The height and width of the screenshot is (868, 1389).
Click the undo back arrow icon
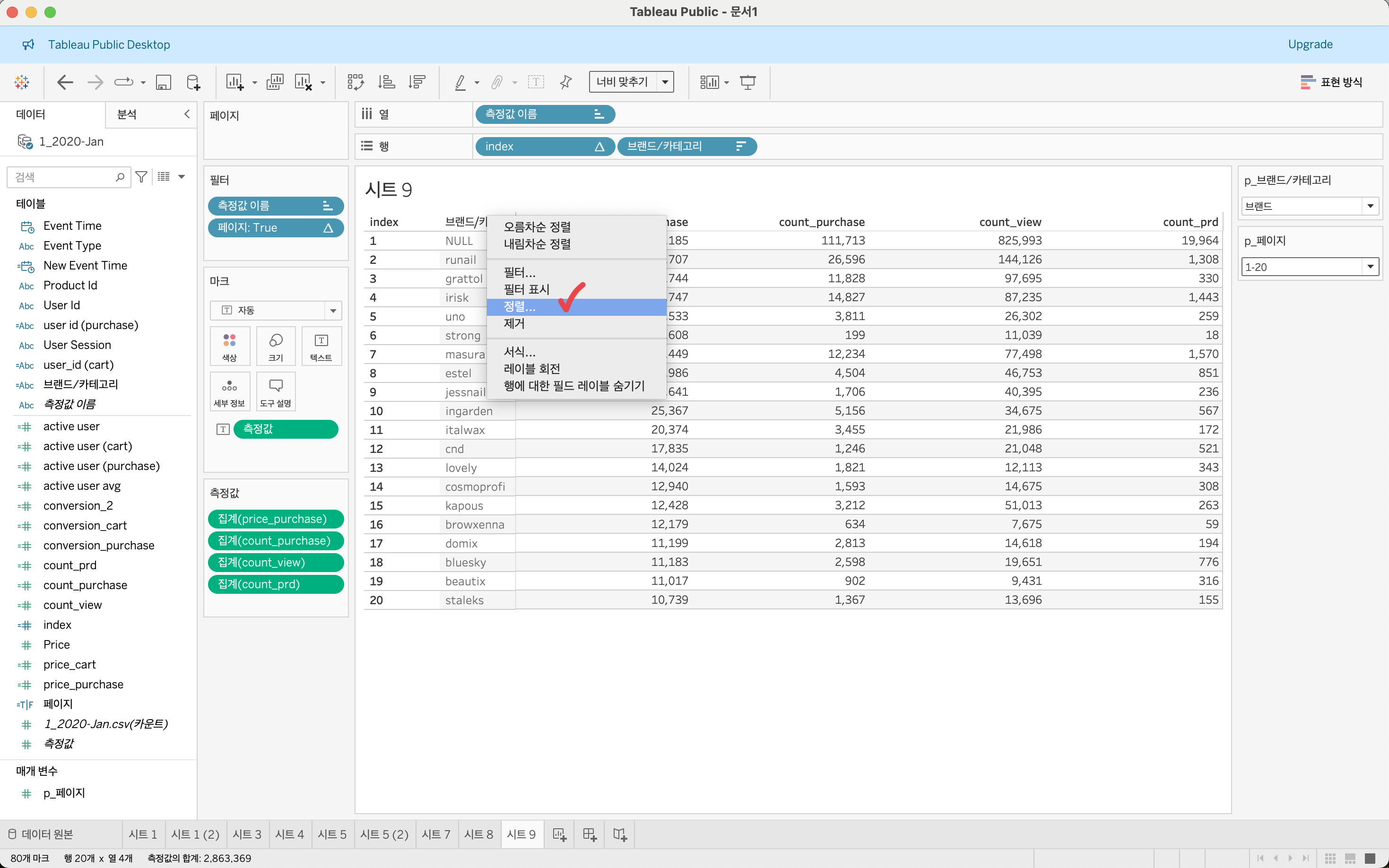click(65, 82)
